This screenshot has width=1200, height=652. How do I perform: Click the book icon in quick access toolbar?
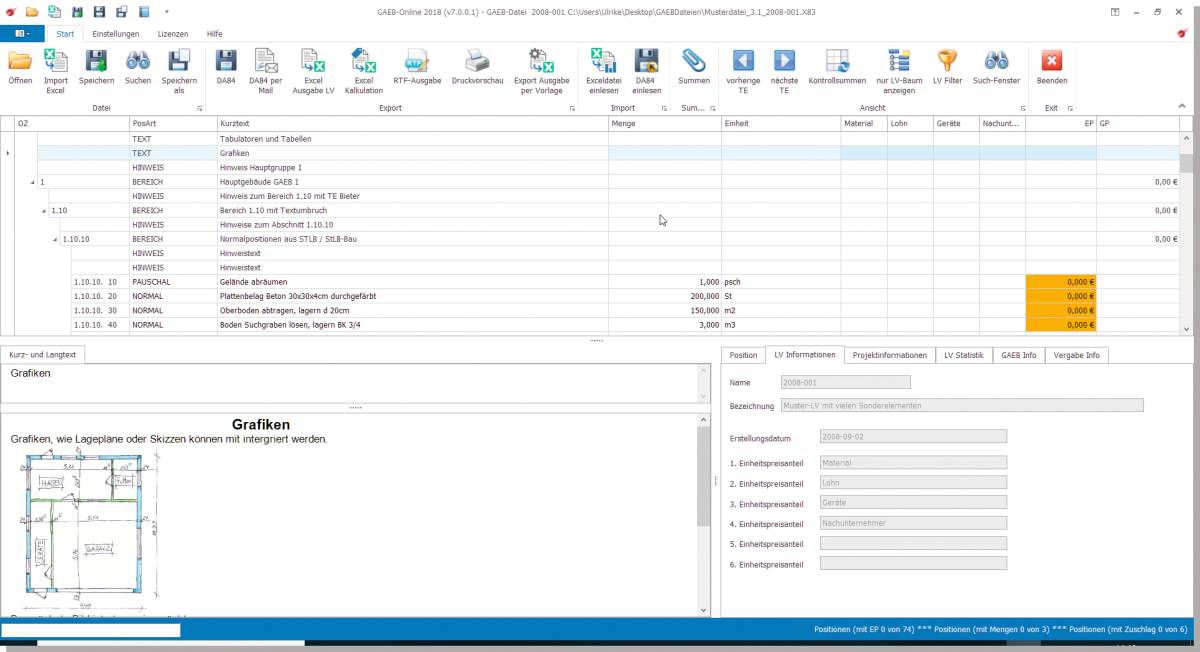143,12
